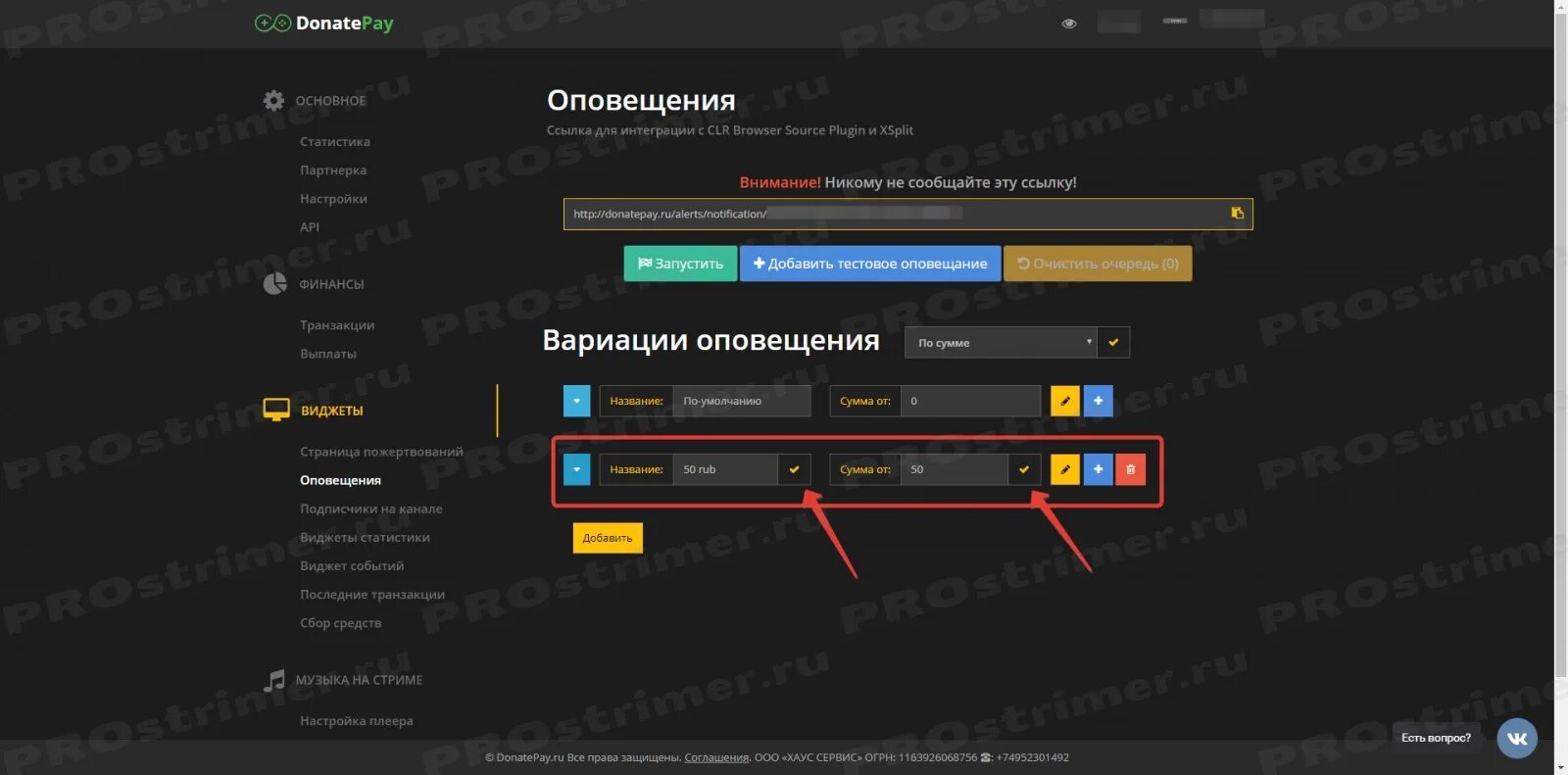Click the ВИДЖЕТЫ section header
The image size is (1568, 775).
pos(332,411)
